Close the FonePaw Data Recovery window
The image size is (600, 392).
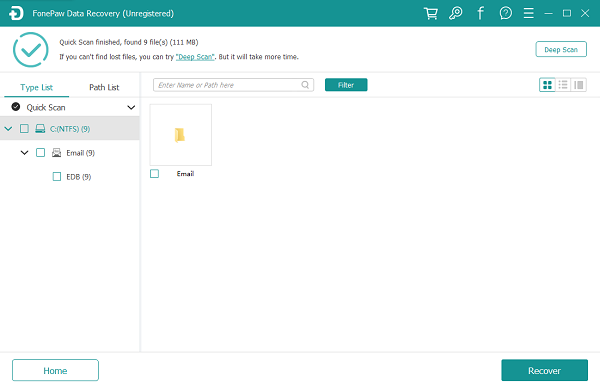coord(585,13)
